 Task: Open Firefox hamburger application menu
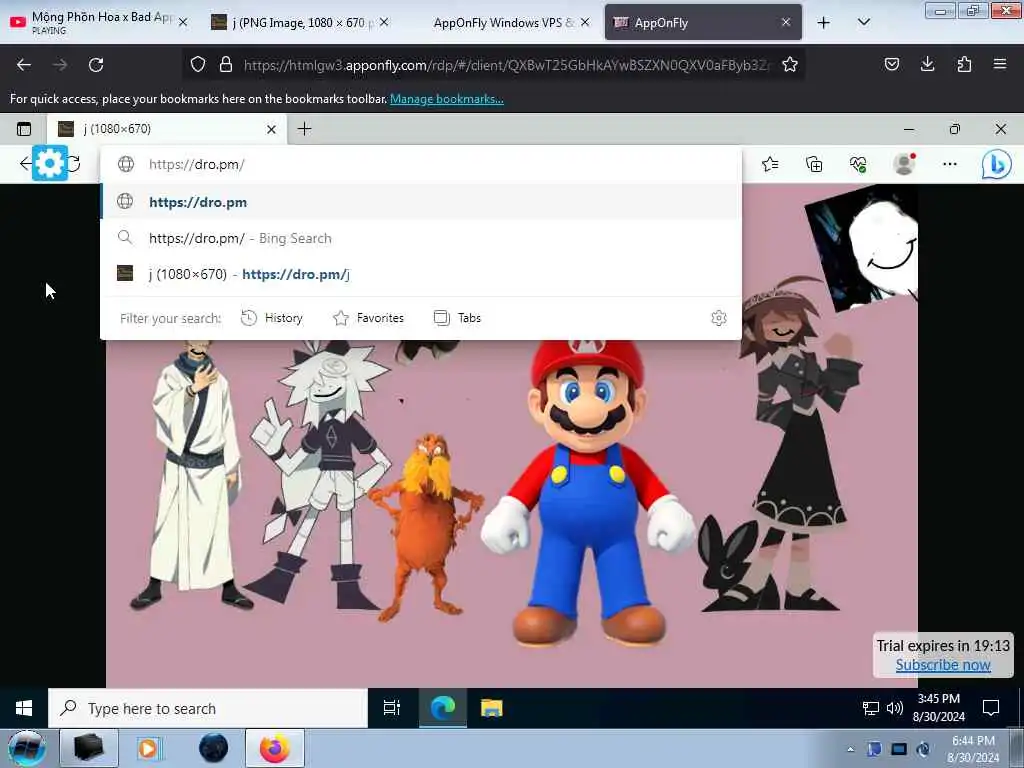pyautogui.click(x=1000, y=64)
